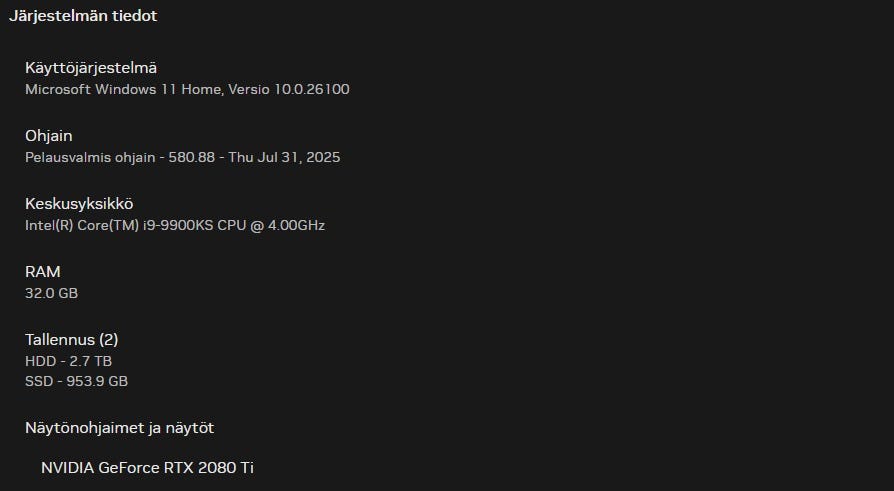Select the Näytönohjaimet ja näytöt label
The width and height of the screenshot is (894, 491).
[x=119, y=428]
